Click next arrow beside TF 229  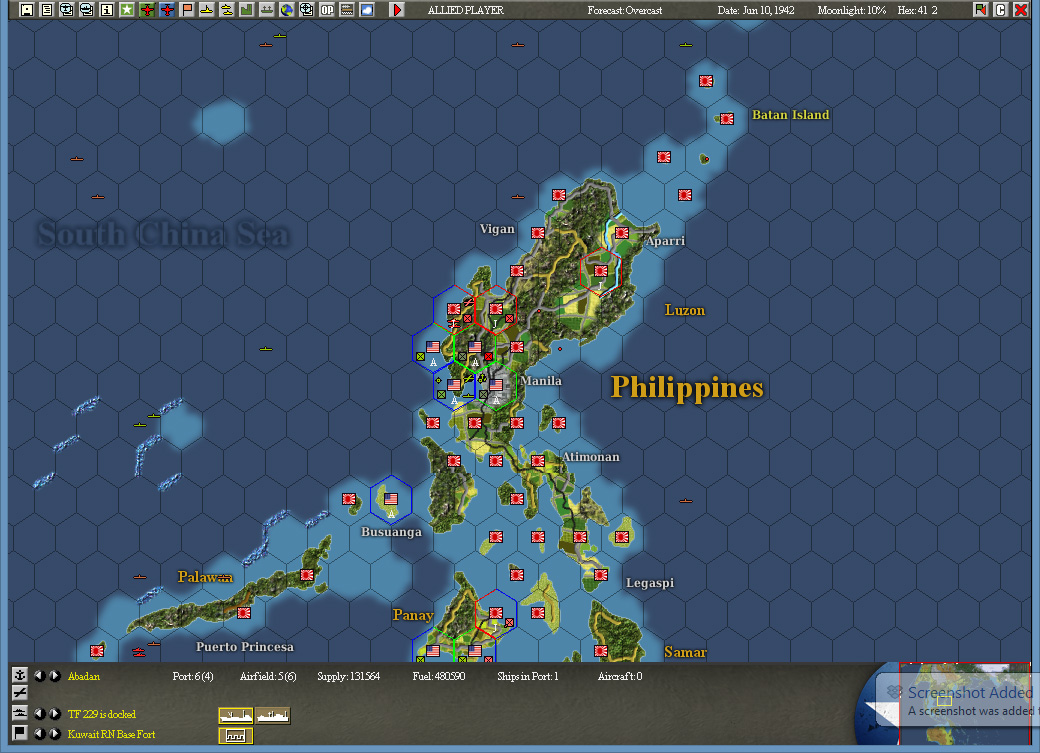pyautogui.click(x=54, y=714)
